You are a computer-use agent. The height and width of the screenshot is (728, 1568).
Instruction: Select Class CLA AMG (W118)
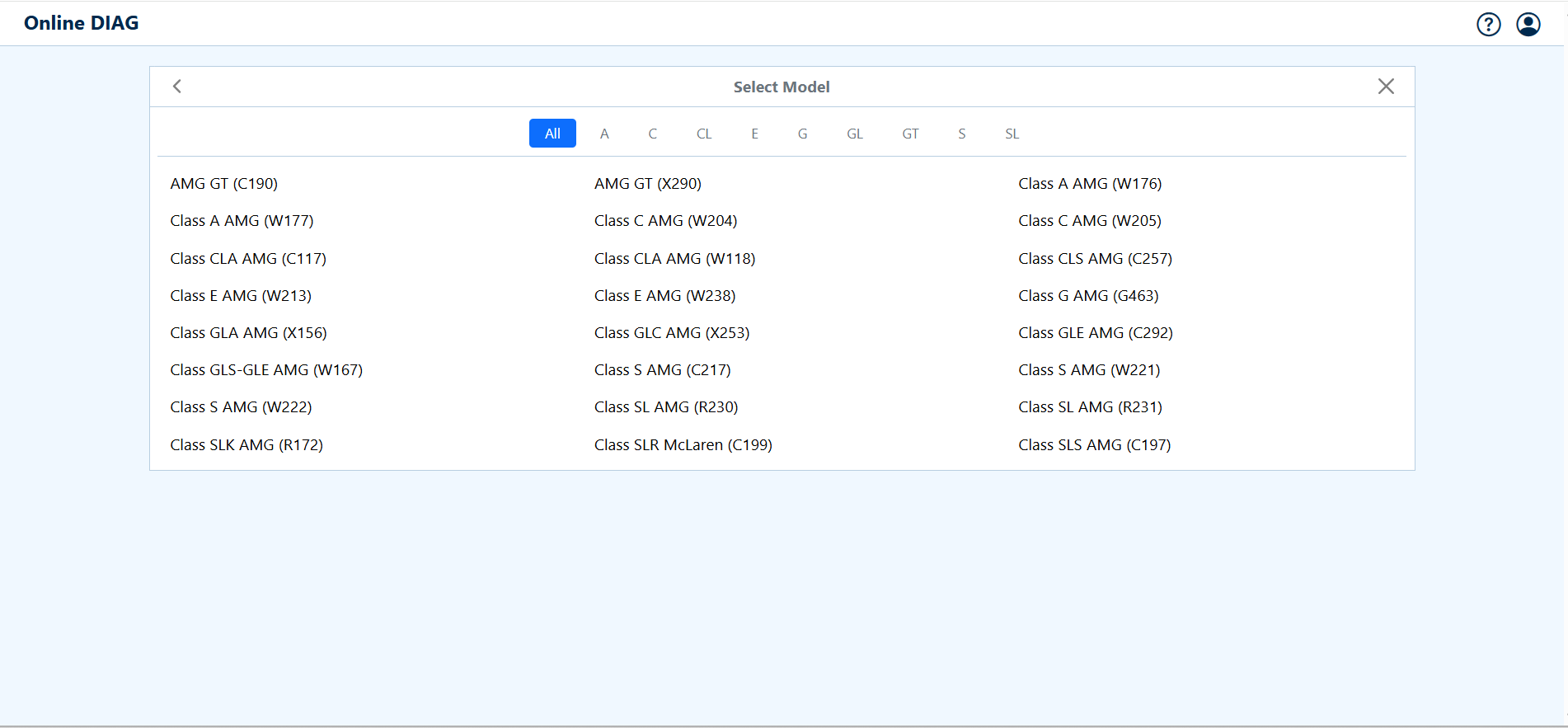point(674,259)
